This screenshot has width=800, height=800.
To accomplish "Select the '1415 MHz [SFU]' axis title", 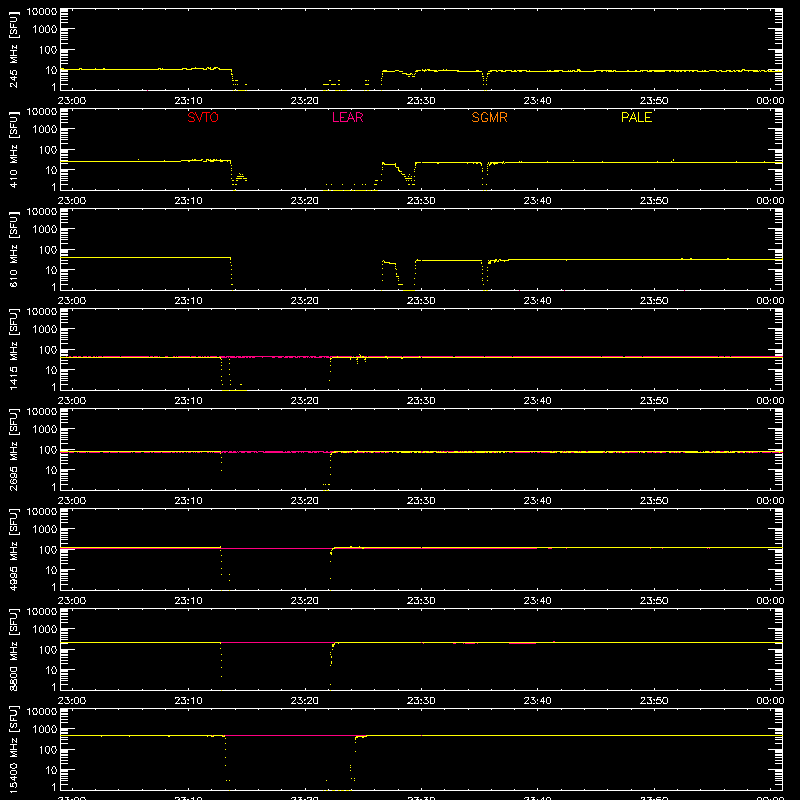I will coord(13,349).
